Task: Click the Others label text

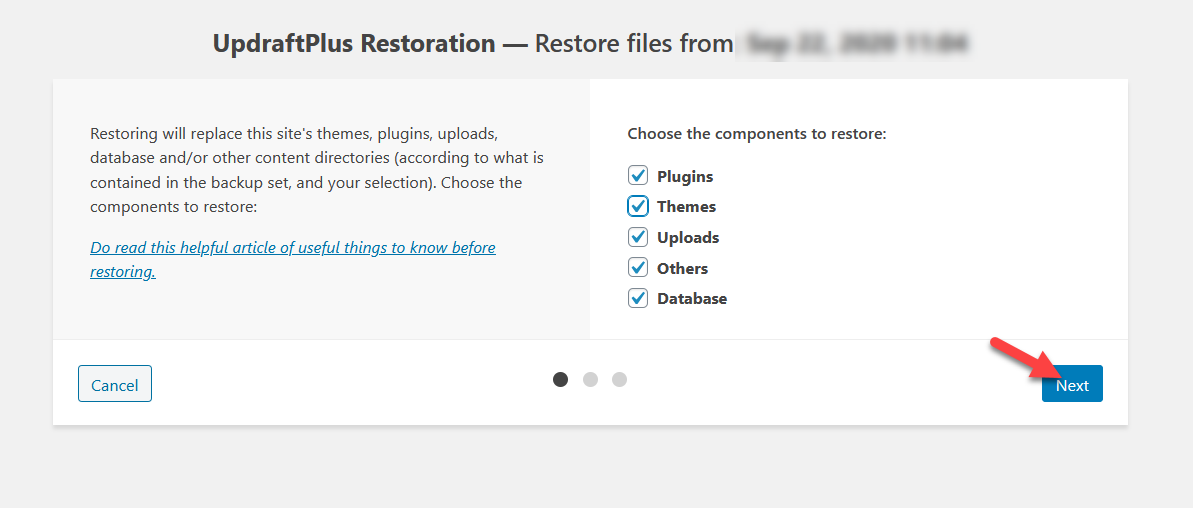Action: tap(682, 268)
